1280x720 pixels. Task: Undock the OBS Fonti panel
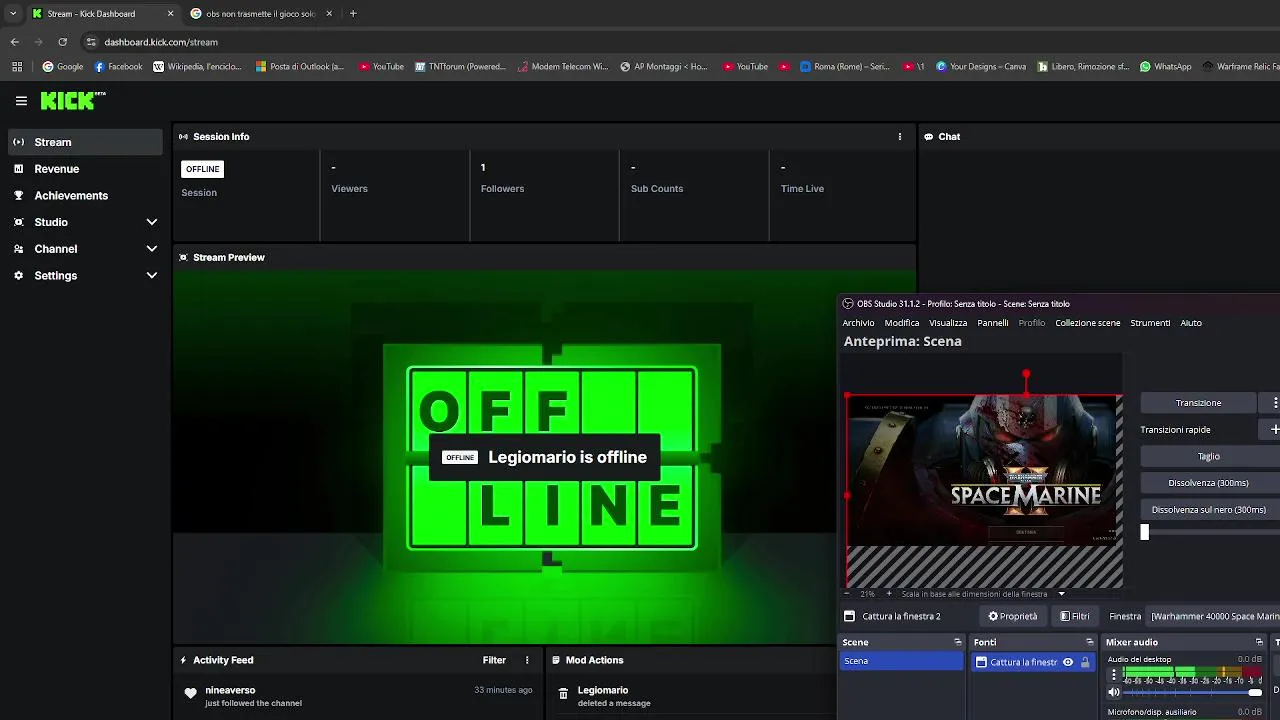point(1089,642)
